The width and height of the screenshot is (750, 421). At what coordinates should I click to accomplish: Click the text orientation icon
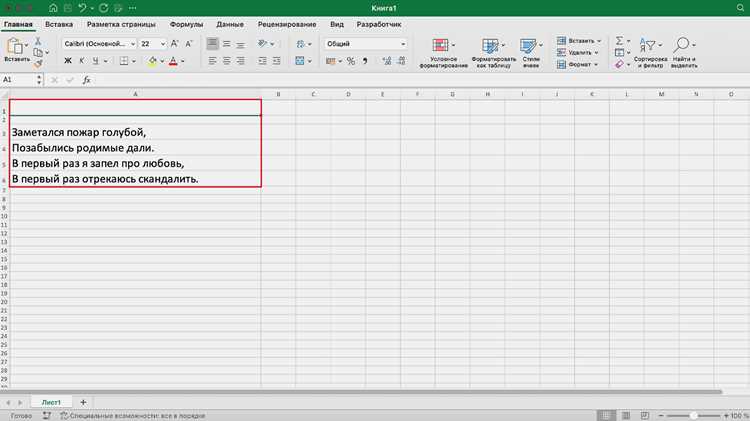(262, 44)
